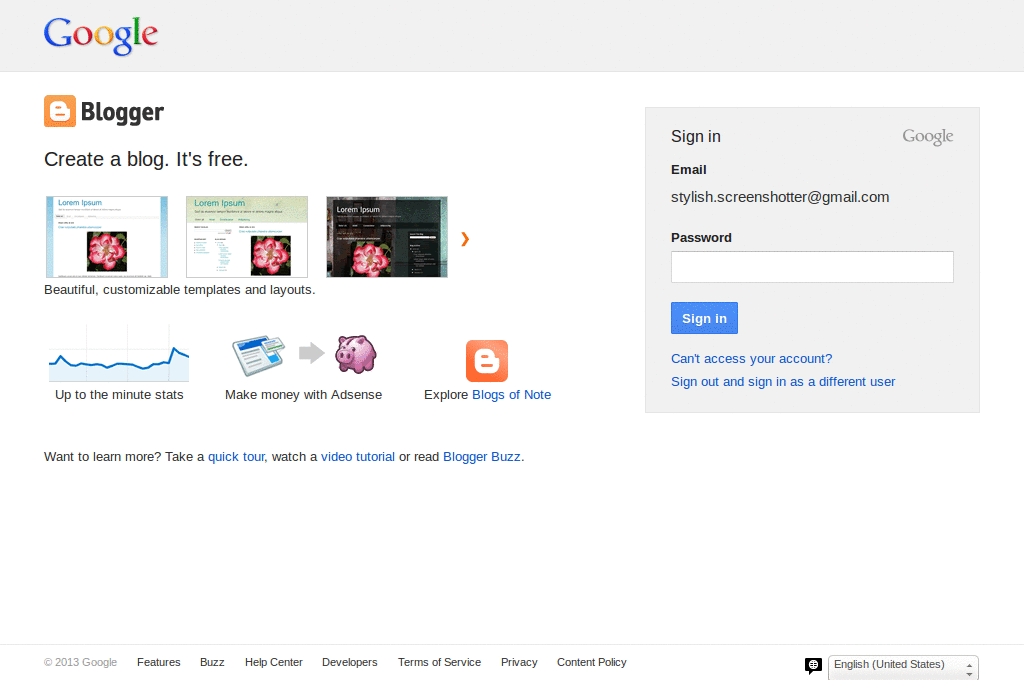Open Content Policy footer link
1024x680 pixels.
592,662
